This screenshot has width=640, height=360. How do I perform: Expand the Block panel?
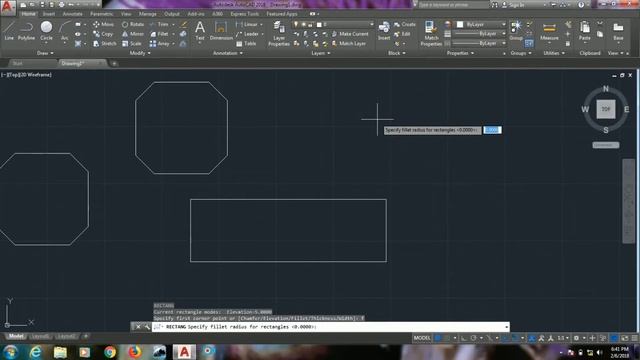396,53
